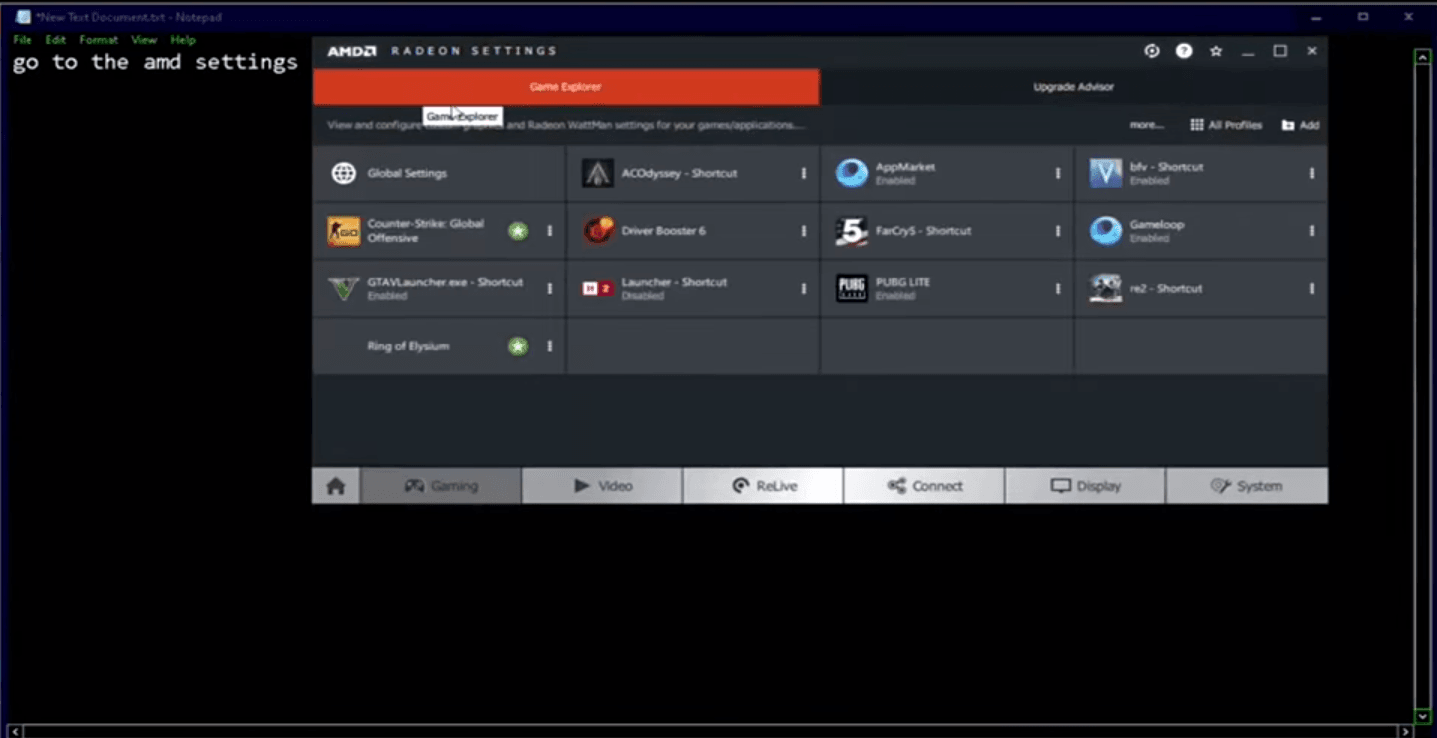Switch to the Upgrade Advisor tab

click(x=1073, y=87)
